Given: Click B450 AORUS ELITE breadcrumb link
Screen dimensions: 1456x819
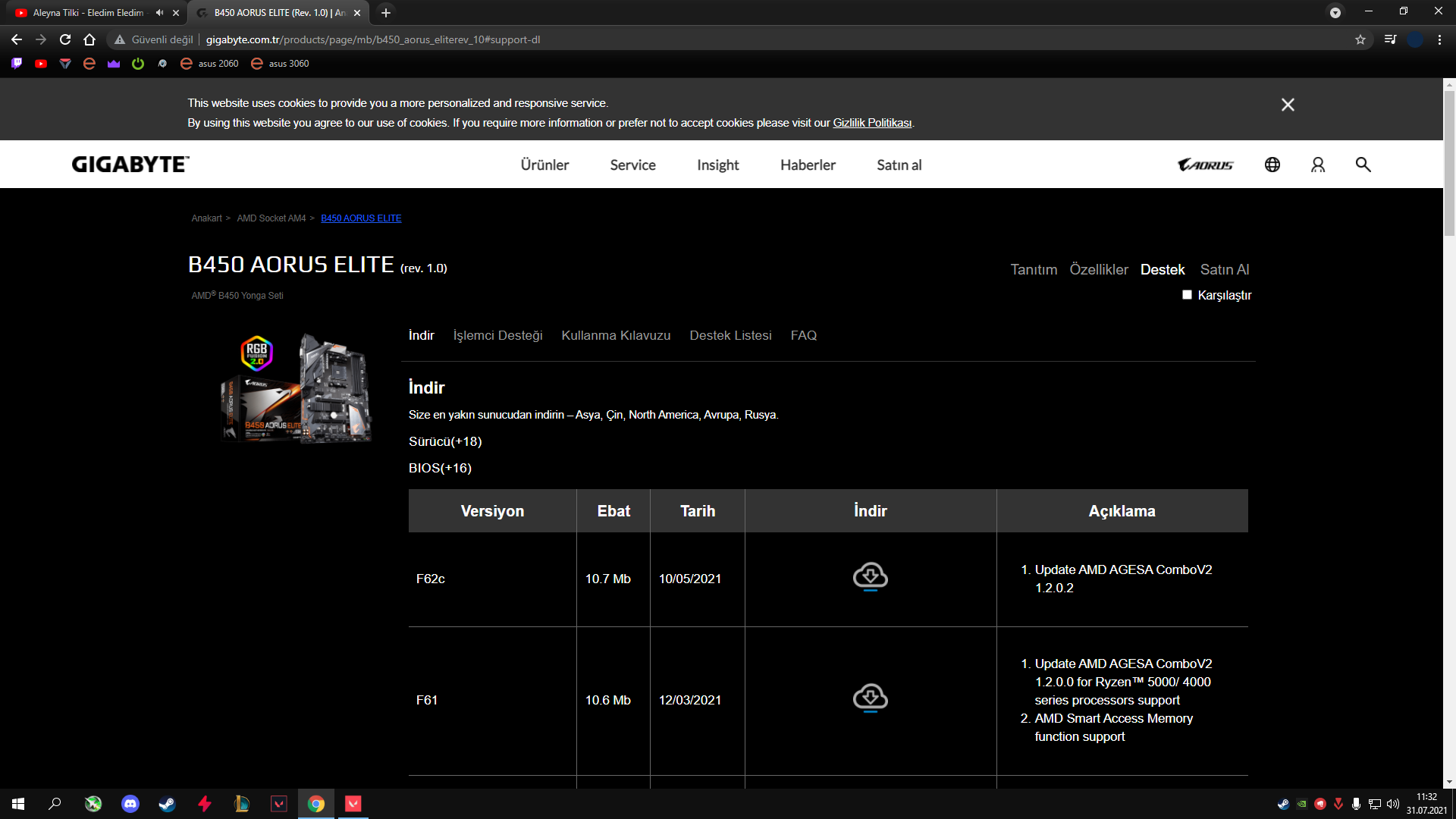Looking at the screenshot, I should [x=360, y=218].
